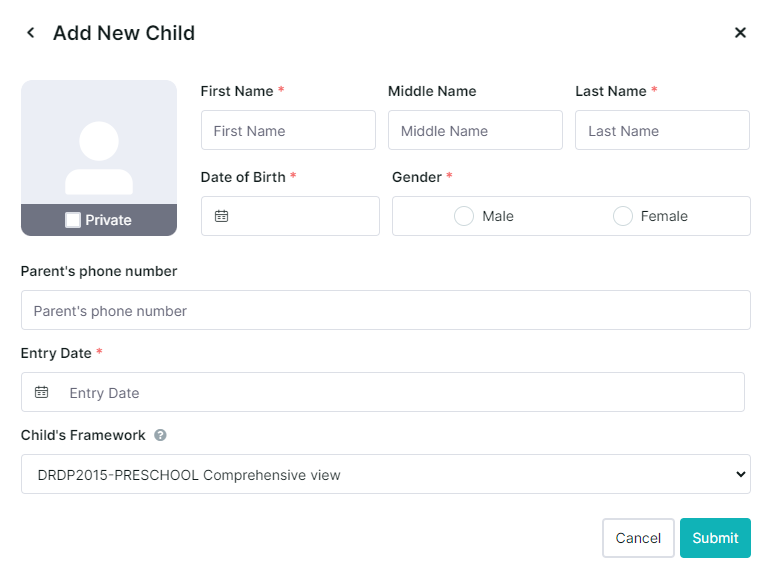Open the Child's Framework dropdown
Viewport: 773px width, 578px height.
pyautogui.click(x=386, y=474)
